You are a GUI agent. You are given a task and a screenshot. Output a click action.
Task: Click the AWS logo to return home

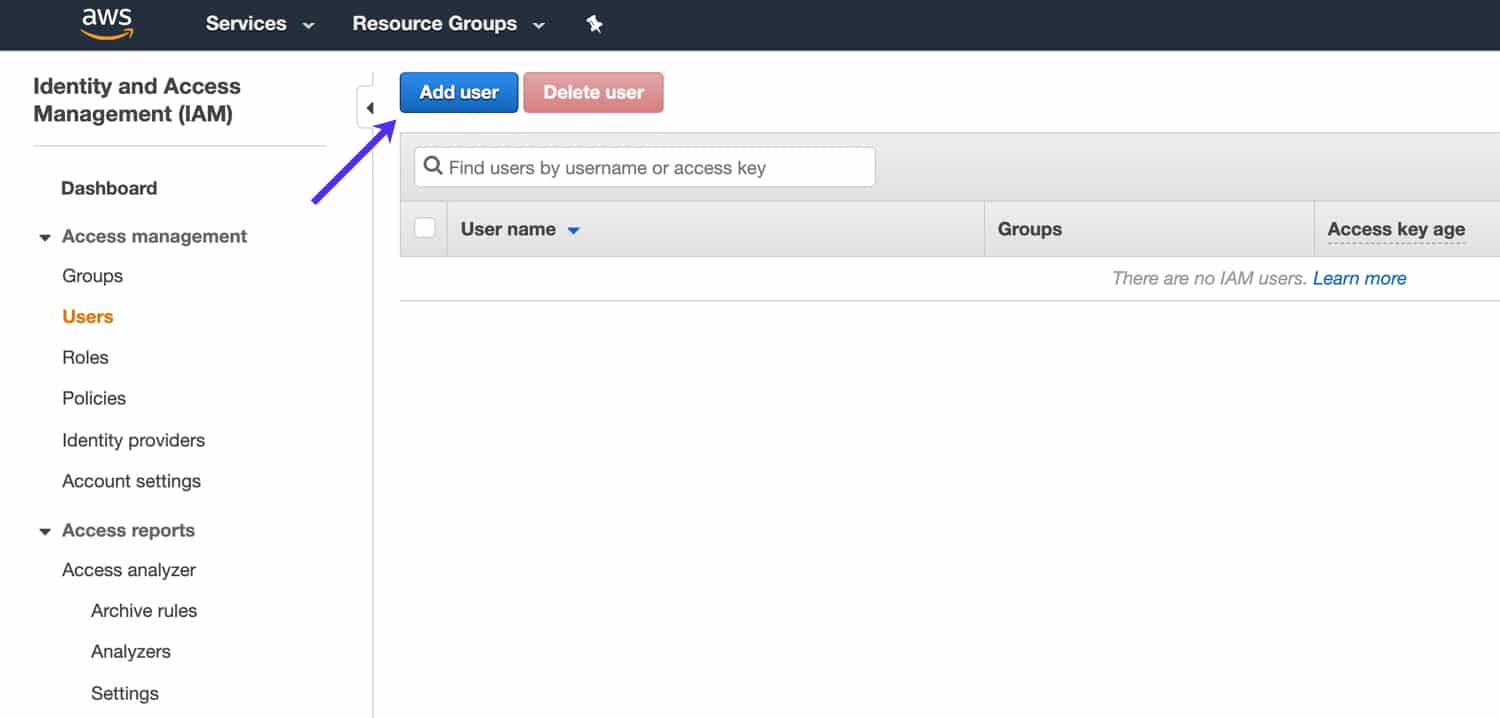(104, 23)
